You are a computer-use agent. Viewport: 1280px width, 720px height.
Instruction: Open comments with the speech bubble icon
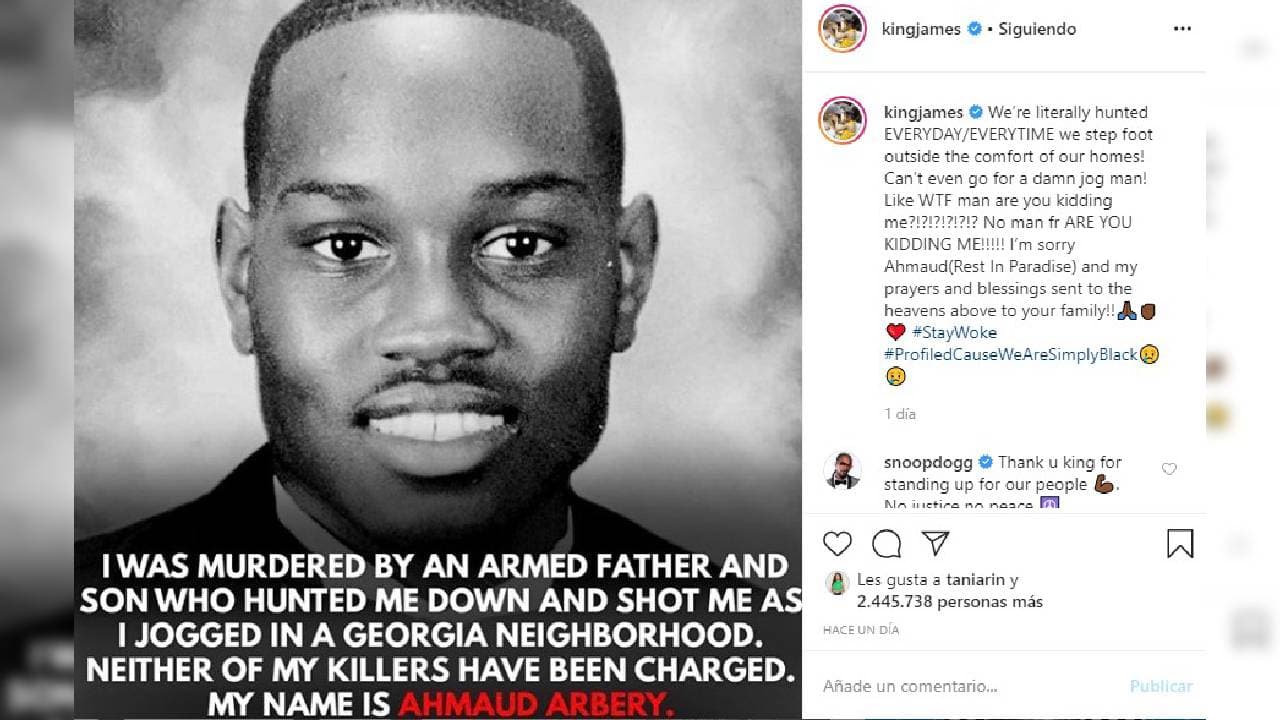click(886, 543)
